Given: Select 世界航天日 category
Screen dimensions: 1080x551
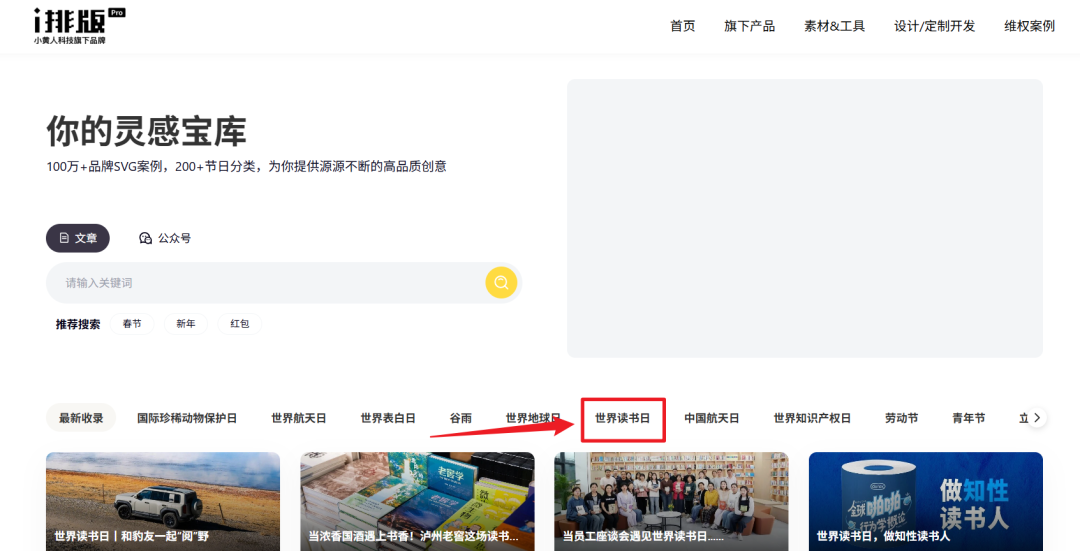Looking at the screenshot, I should tap(298, 418).
